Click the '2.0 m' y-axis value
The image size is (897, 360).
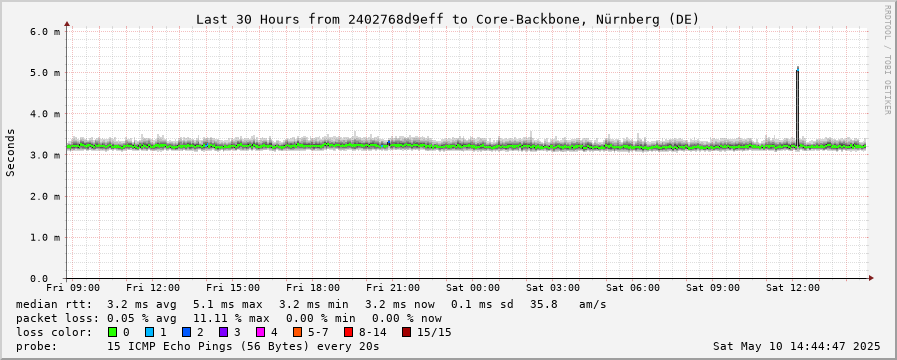click(x=45, y=196)
